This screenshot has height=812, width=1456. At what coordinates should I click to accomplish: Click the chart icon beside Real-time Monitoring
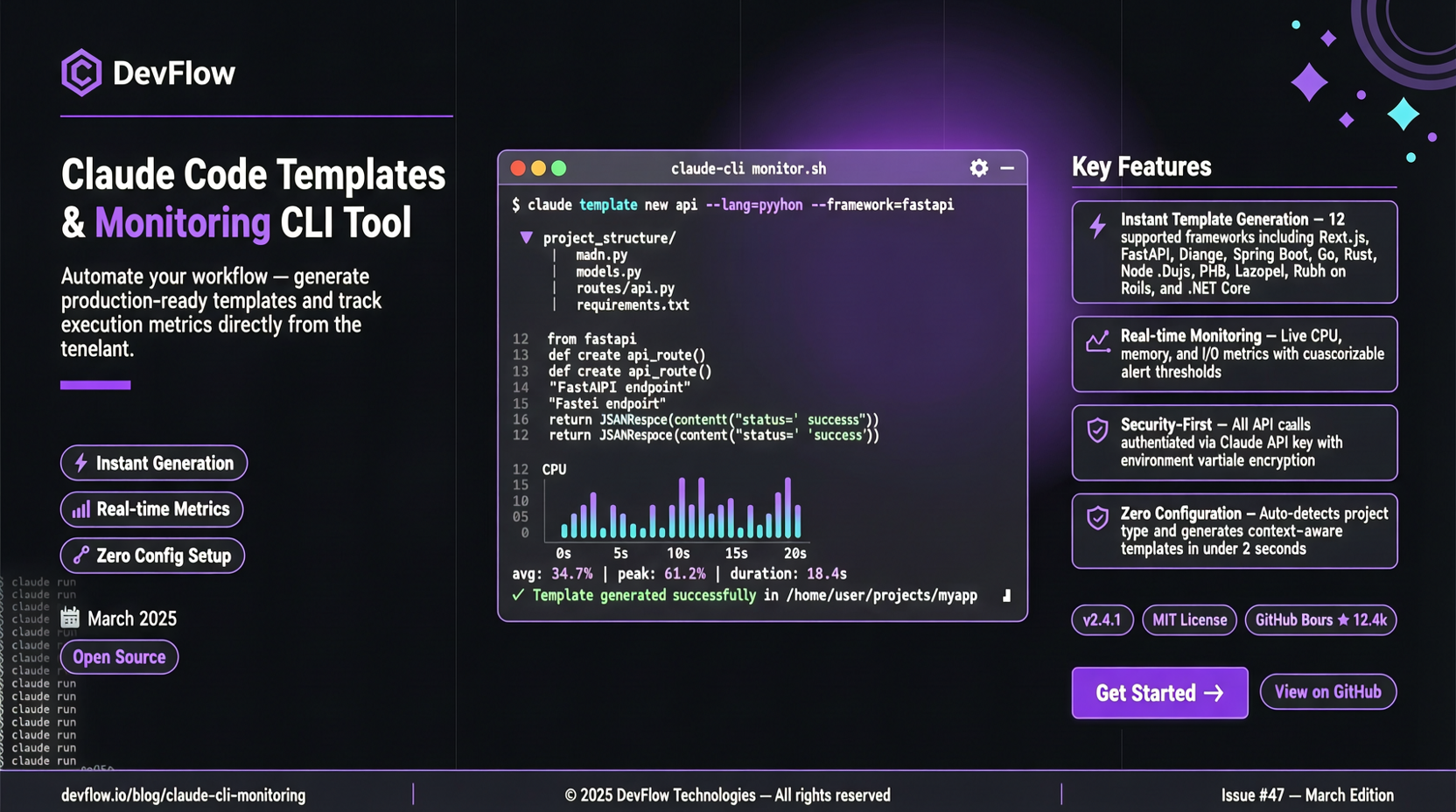coord(1096,343)
